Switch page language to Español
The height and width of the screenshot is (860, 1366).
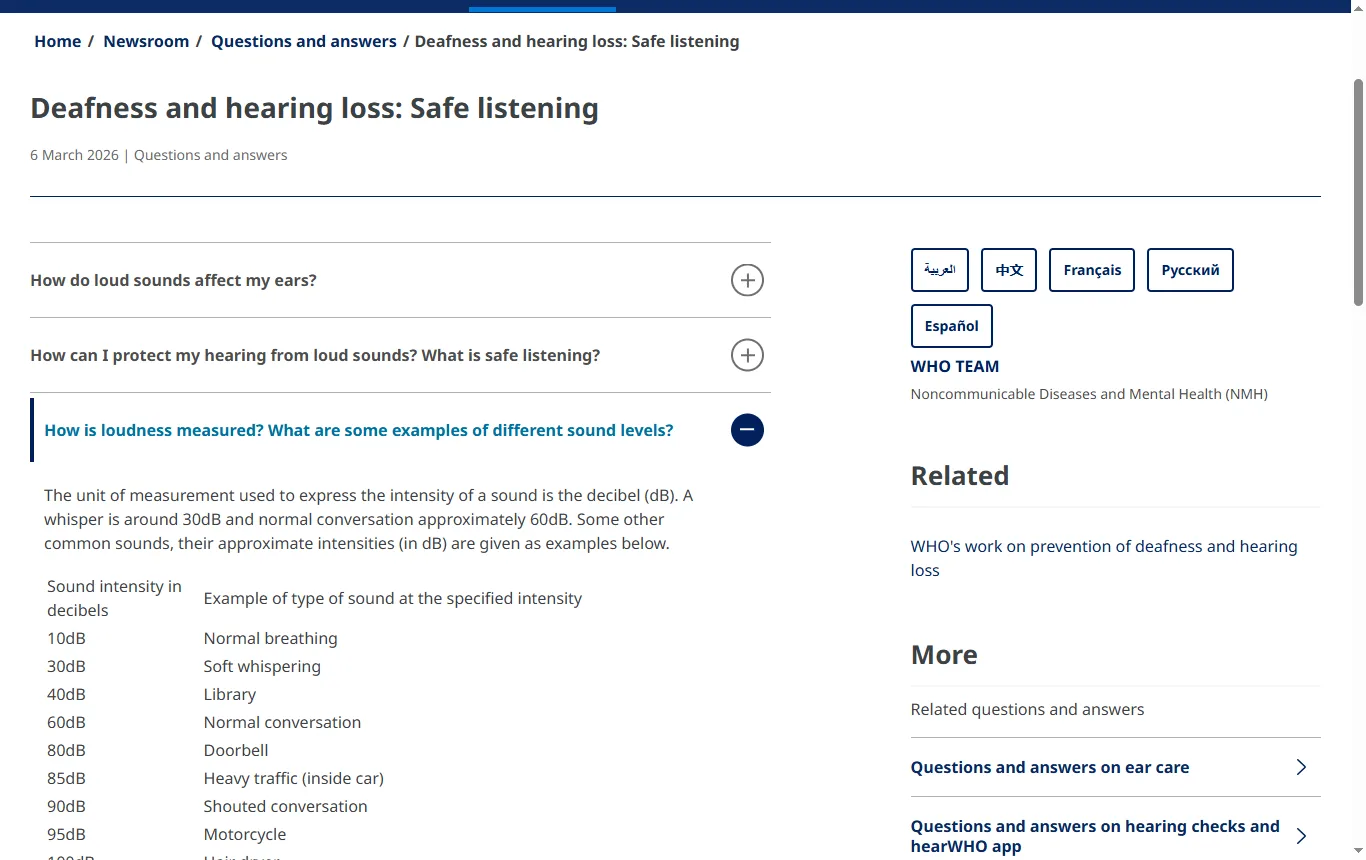[952, 326]
